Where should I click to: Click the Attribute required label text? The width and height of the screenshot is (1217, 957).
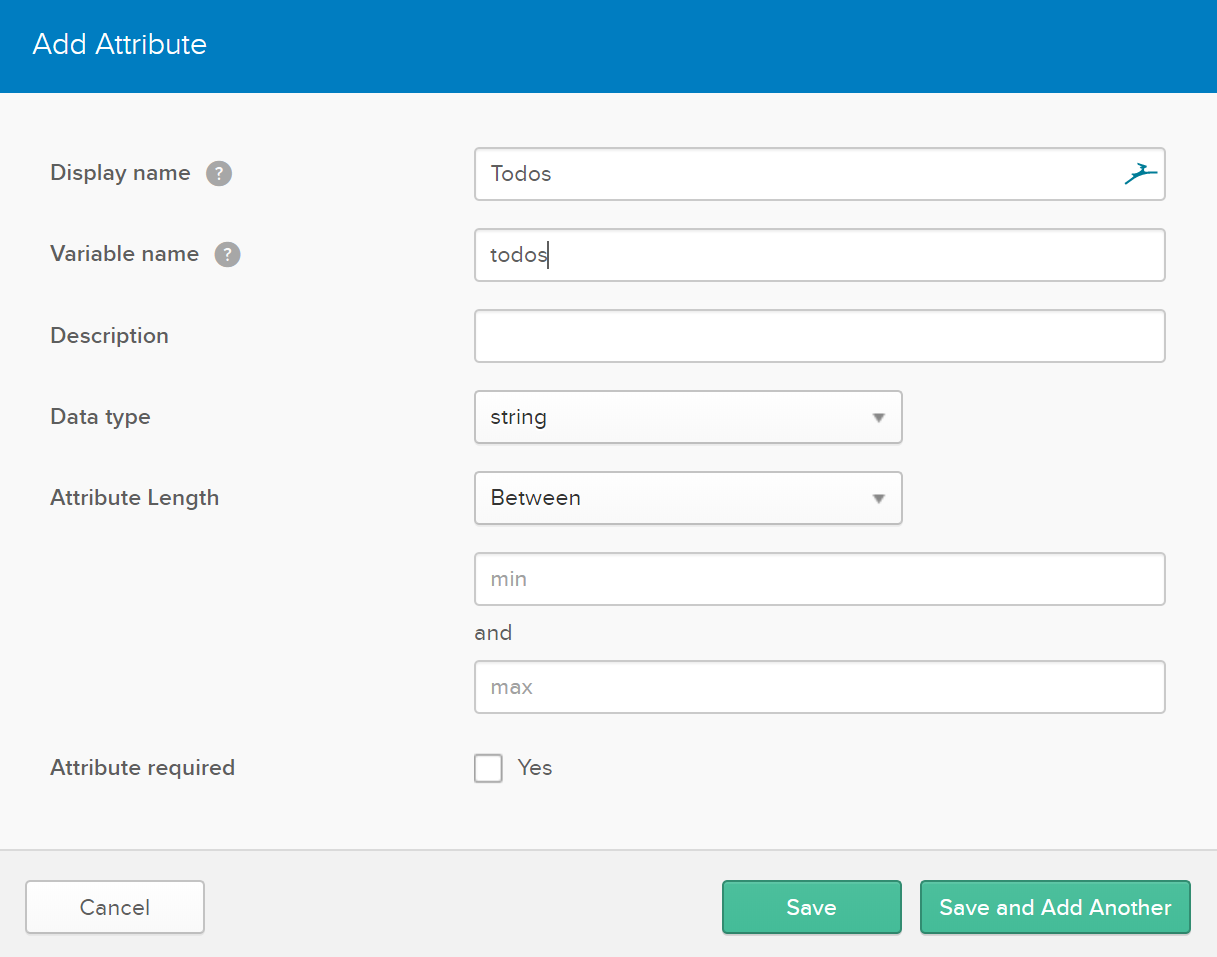(x=143, y=768)
